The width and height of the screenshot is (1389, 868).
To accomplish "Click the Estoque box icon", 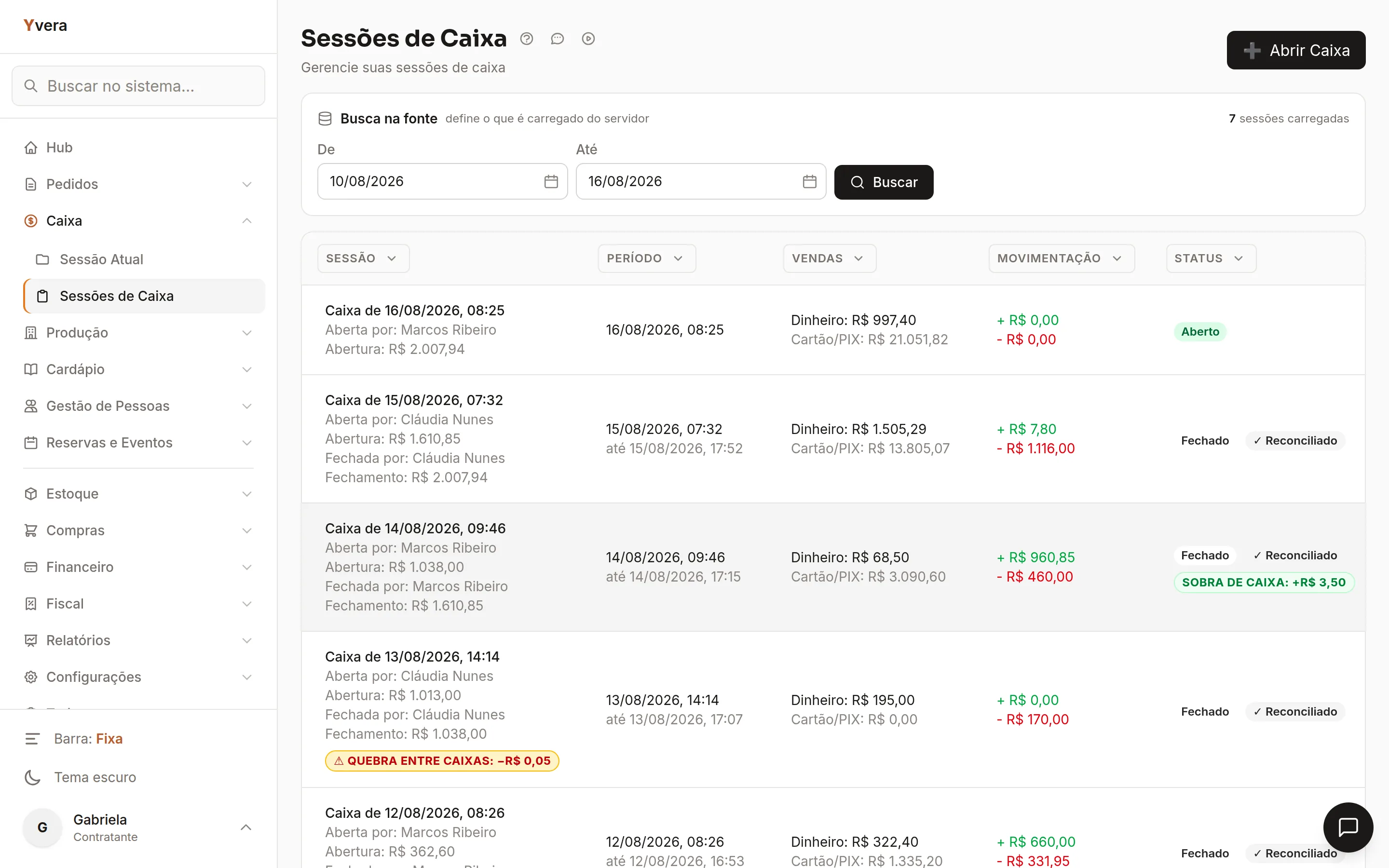I will point(31,494).
